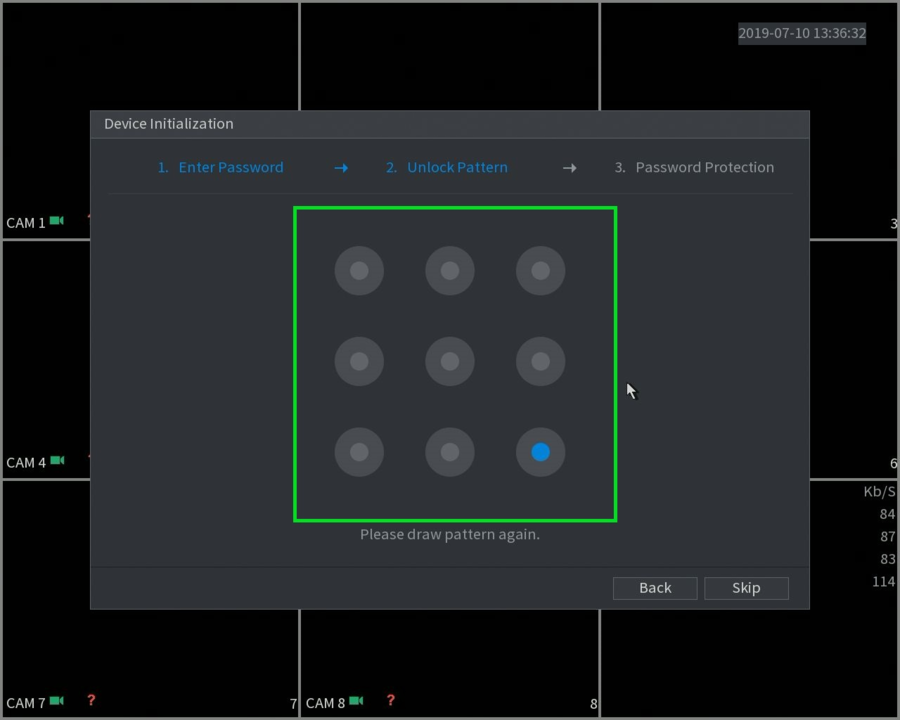
Task: Click the CAM 8 green camera icon
Action: point(356,700)
